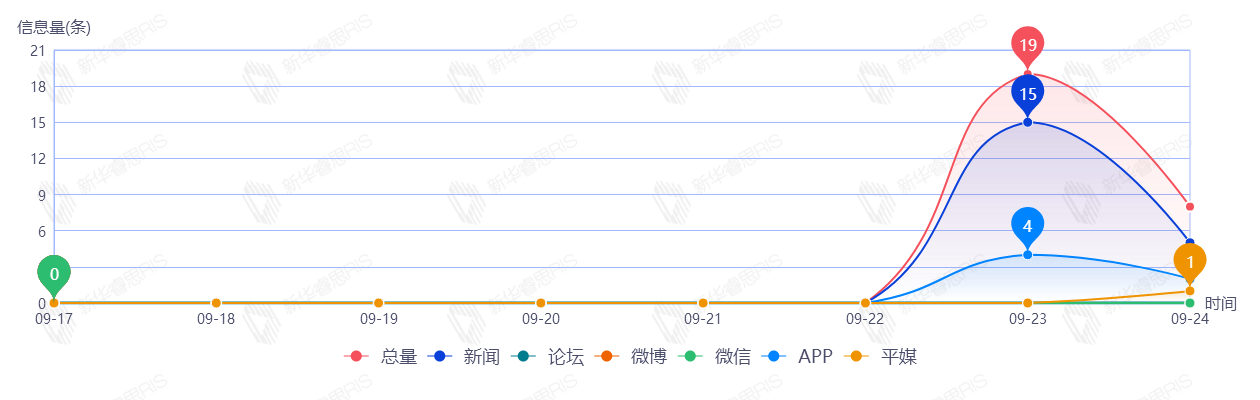This screenshot has width=1260, height=400.
Task: Click the red pin marker labeled 19
Action: coord(1027,46)
